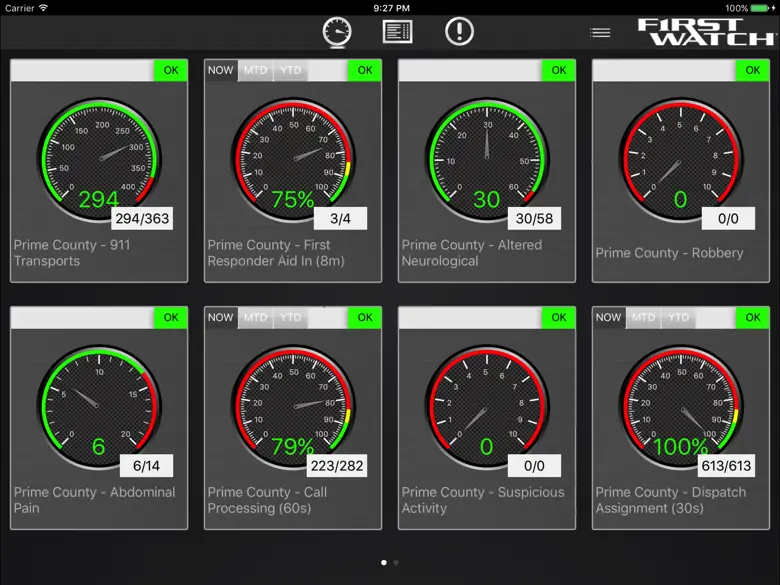The image size is (780, 585).
Task: Tap the Wi-Fi status icon
Action: 43,8
